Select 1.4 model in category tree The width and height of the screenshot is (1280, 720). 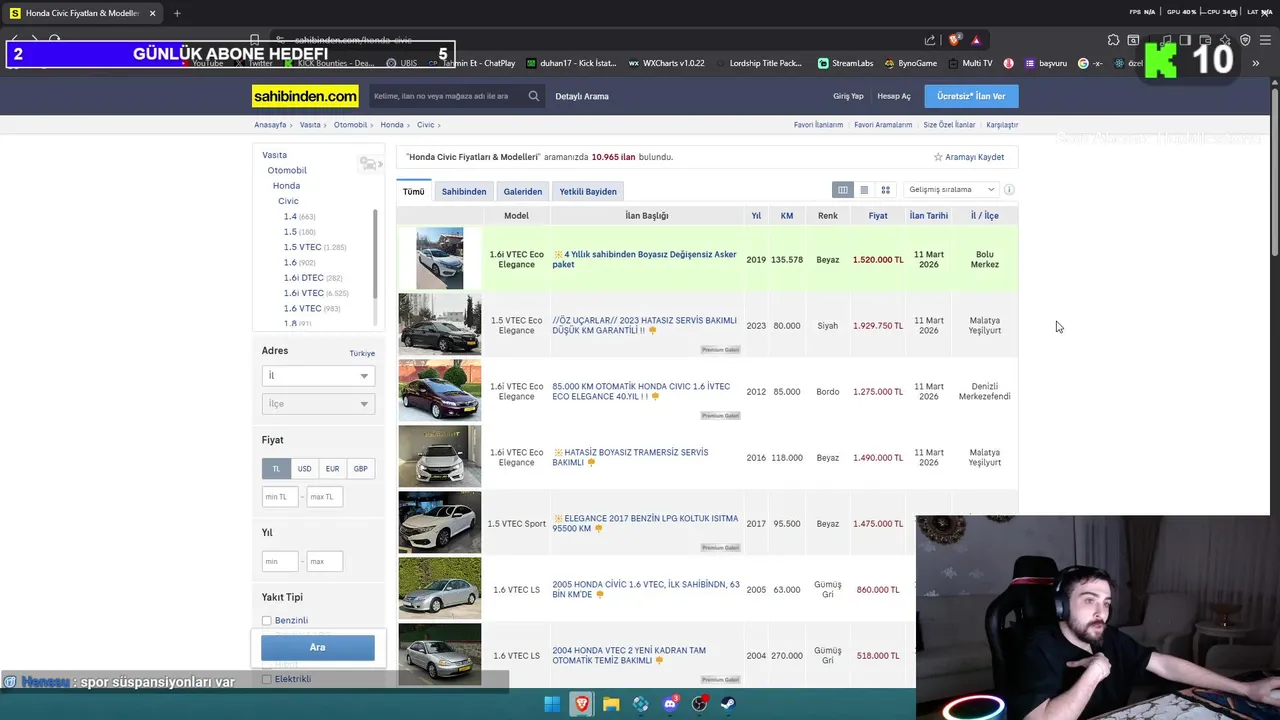point(290,216)
